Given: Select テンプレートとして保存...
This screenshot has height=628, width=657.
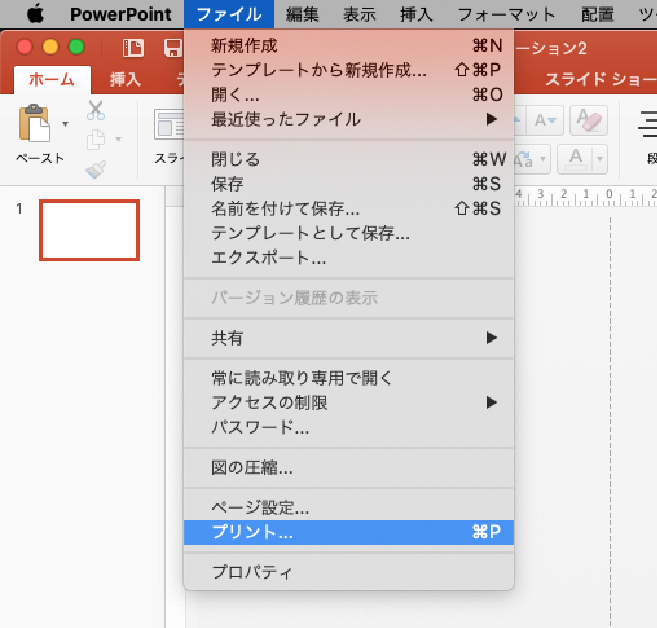Looking at the screenshot, I should pyautogui.click(x=349, y=233).
